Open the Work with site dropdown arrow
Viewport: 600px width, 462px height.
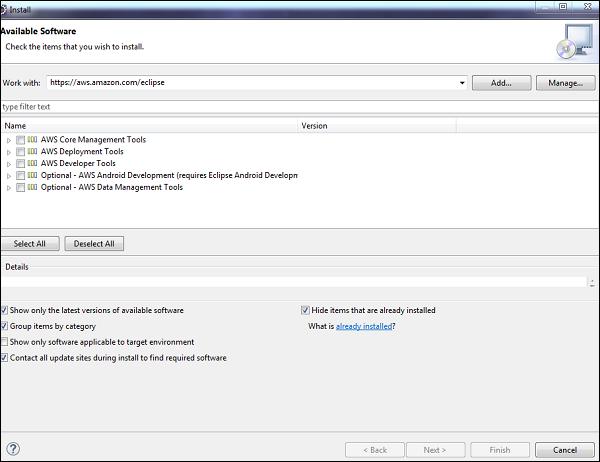coord(462,83)
